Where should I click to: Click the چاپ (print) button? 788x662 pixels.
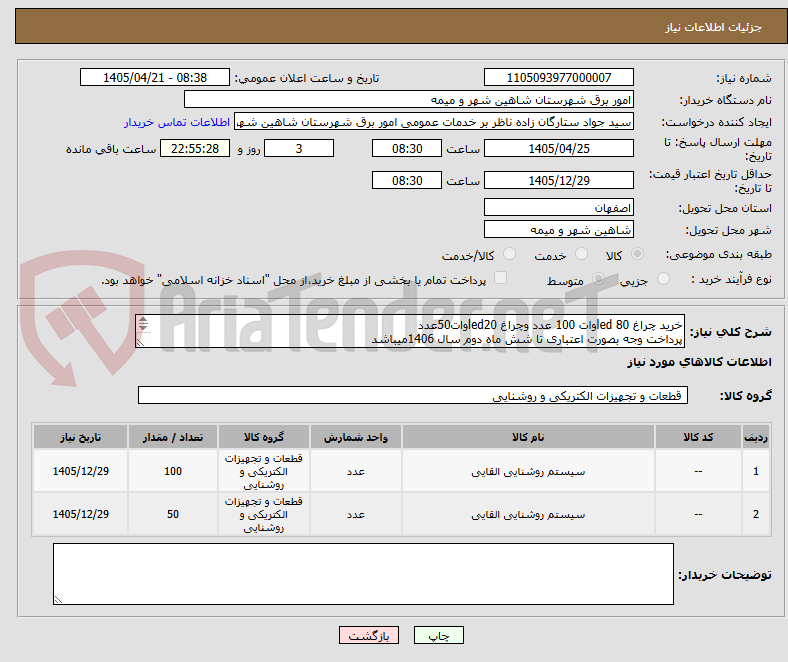pos(438,635)
